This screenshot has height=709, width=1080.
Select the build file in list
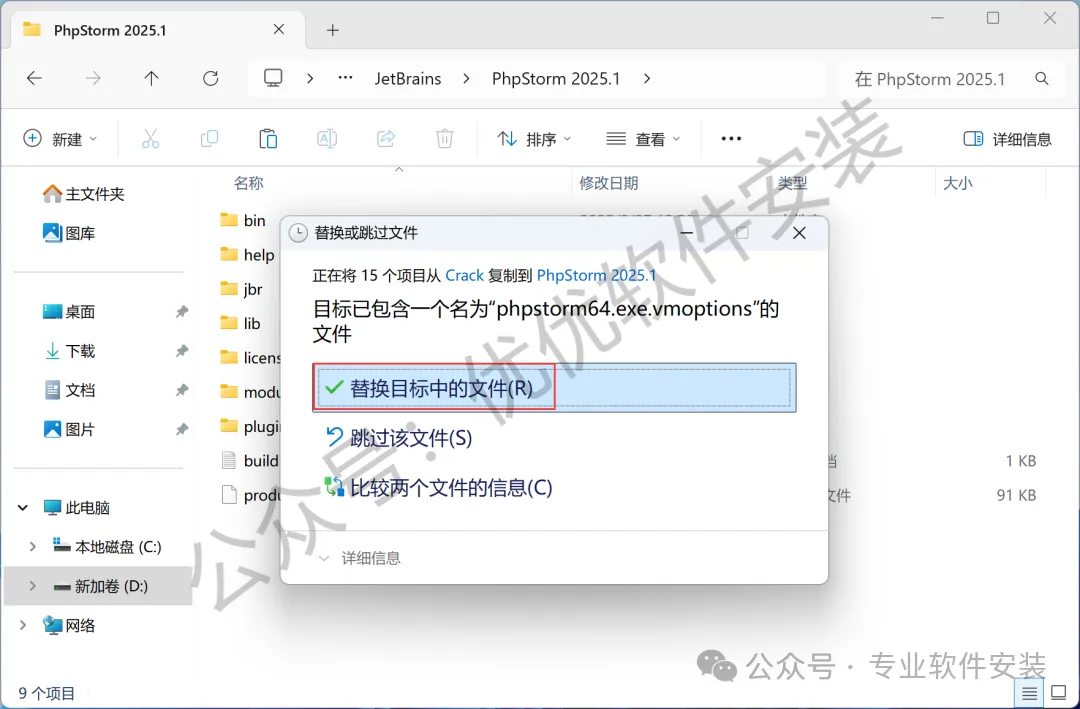(249, 461)
